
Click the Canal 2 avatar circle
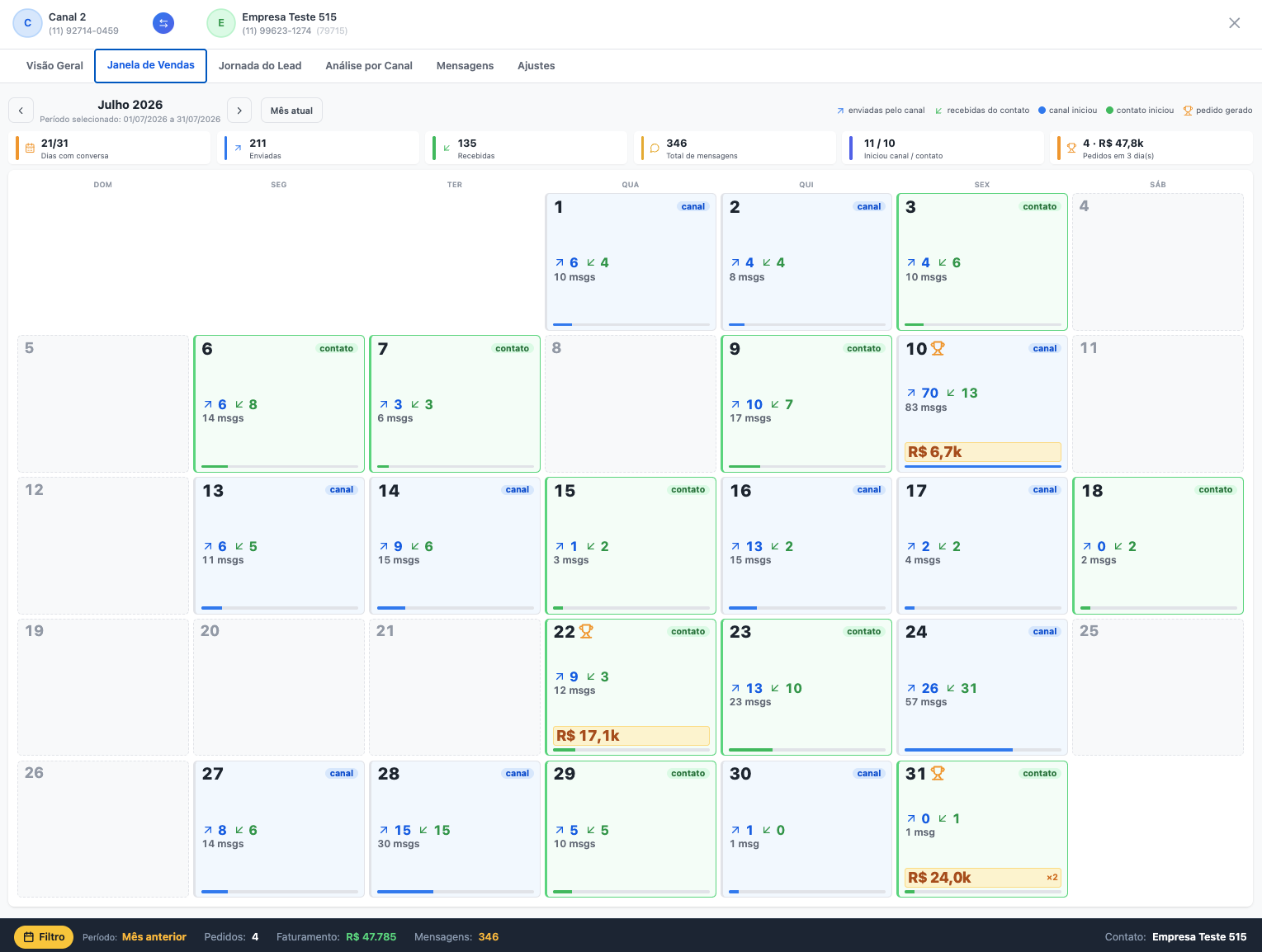point(27,23)
